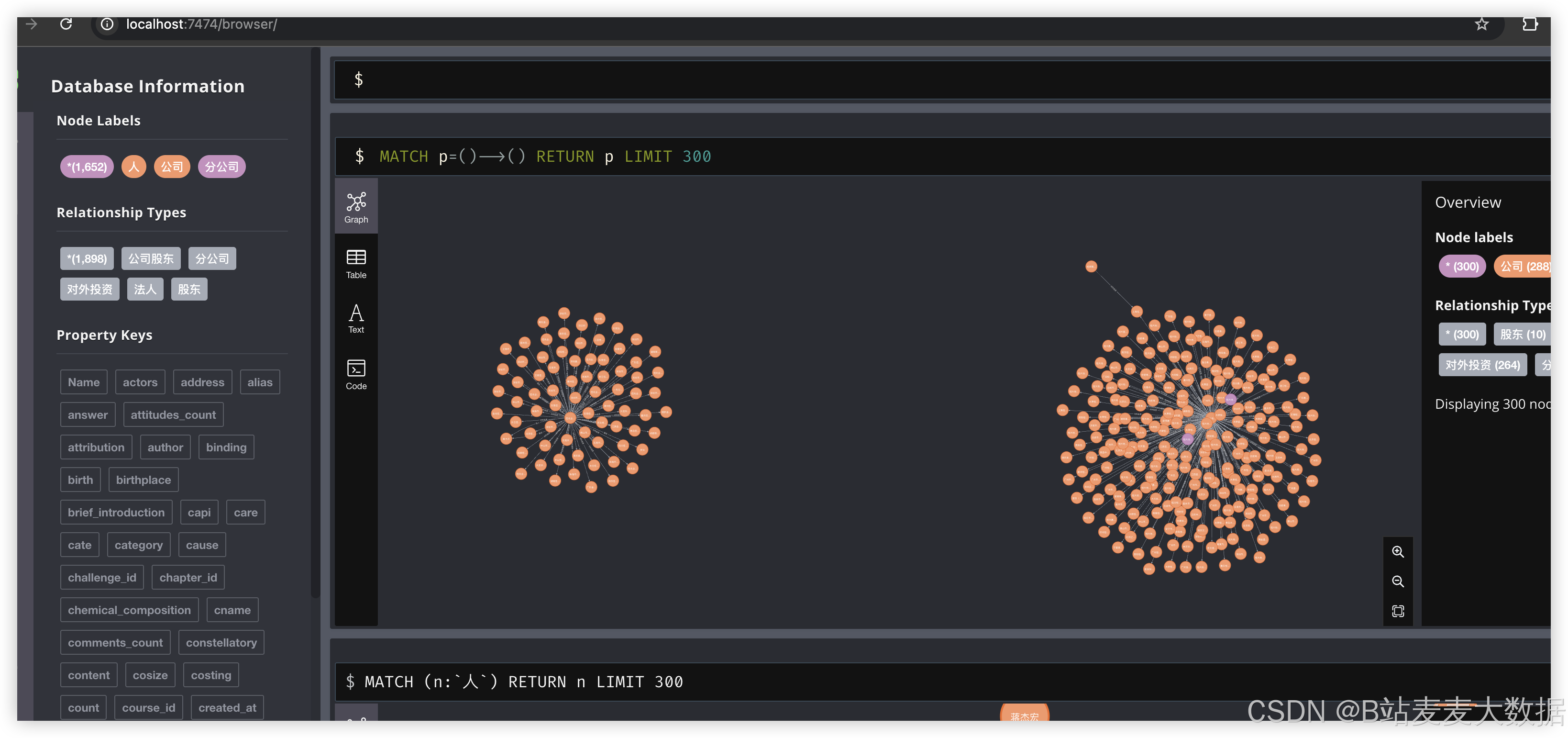
Task: Bookmark this page with star icon
Action: point(1481,24)
